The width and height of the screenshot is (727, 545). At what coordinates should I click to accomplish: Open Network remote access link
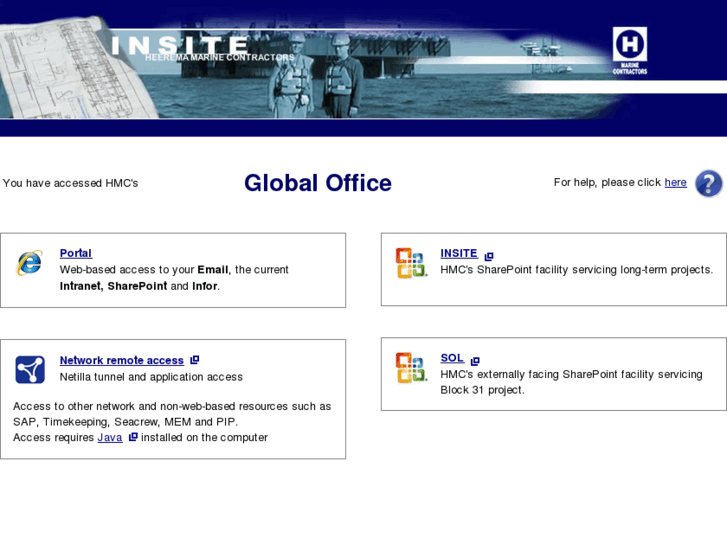pos(122,360)
